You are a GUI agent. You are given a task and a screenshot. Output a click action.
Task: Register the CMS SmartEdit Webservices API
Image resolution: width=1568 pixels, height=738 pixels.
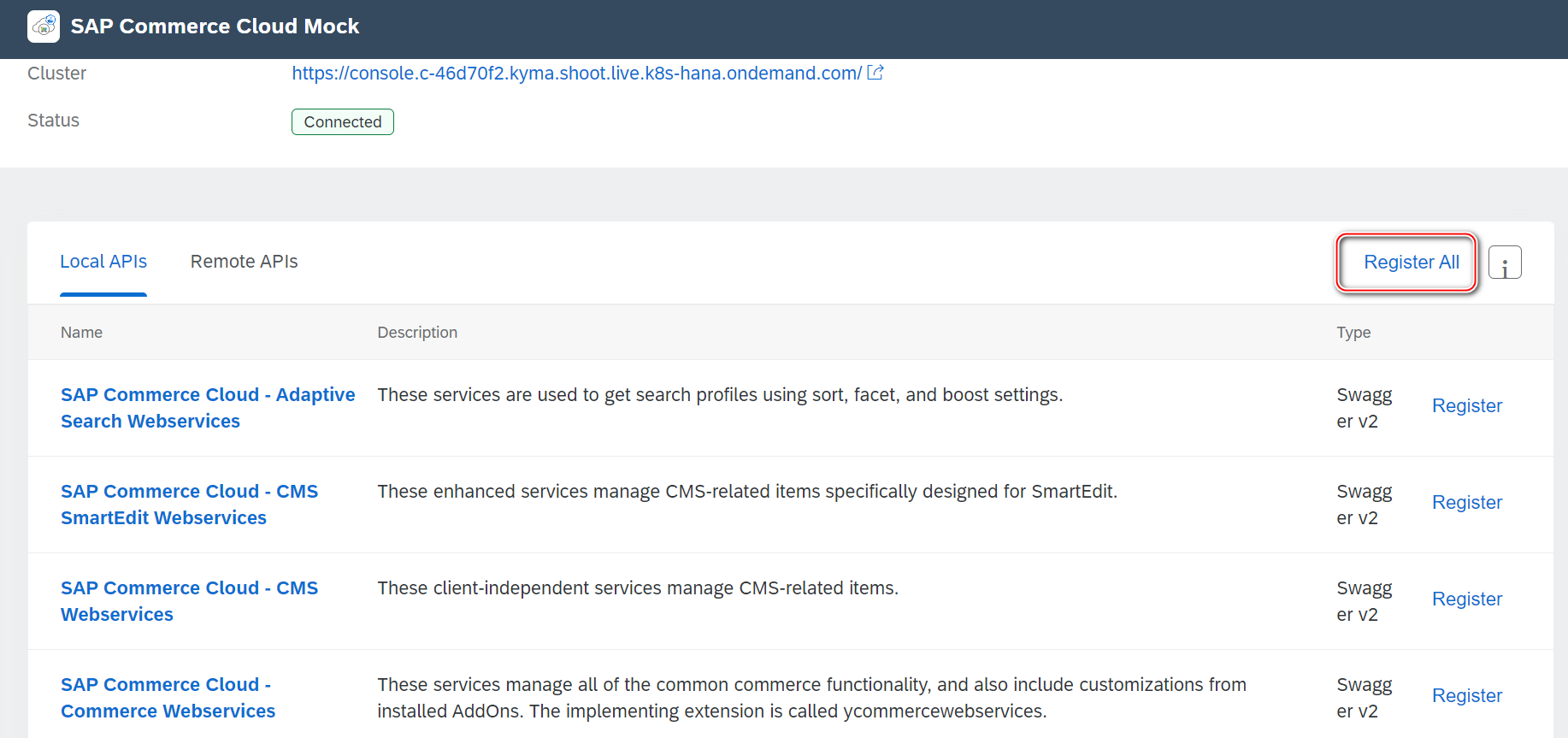click(x=1467, y=503)
